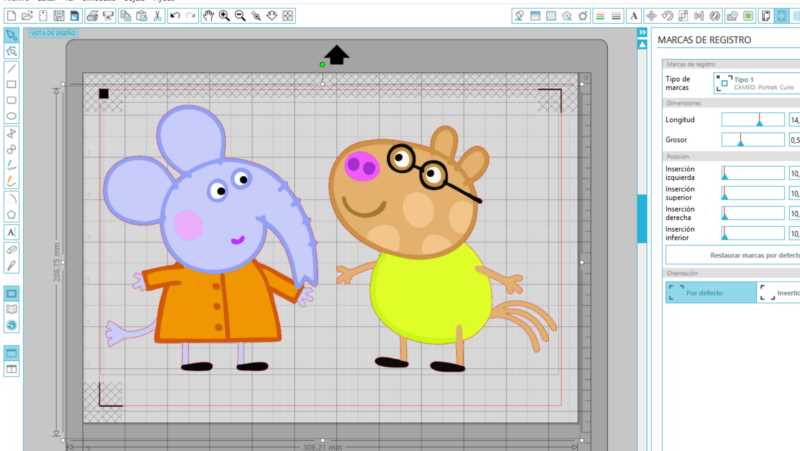Click the Inserción izquierda value field
Viewport: 800px width, 451px height.
[x=794, y=173]
